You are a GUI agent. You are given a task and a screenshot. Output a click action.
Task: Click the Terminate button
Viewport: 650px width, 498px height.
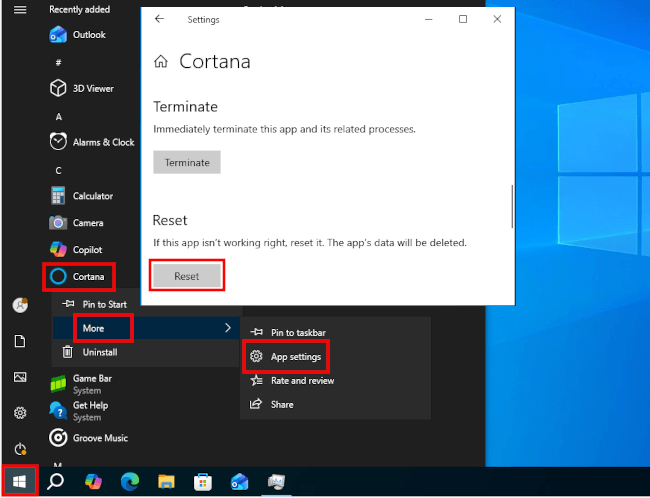pos(187,162)
